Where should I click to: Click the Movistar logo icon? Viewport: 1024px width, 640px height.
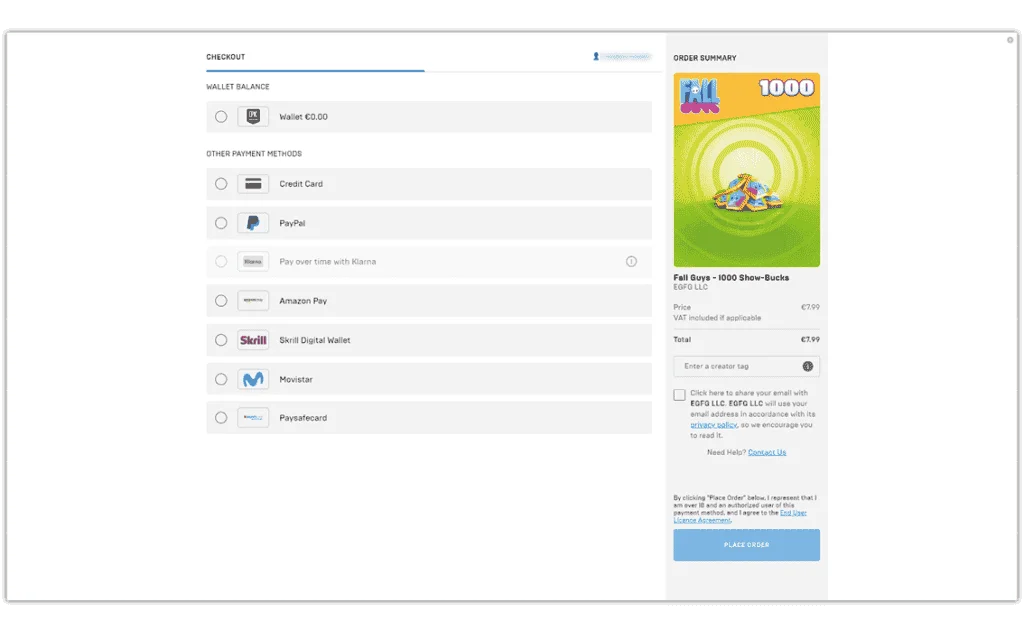click(253, 379)
